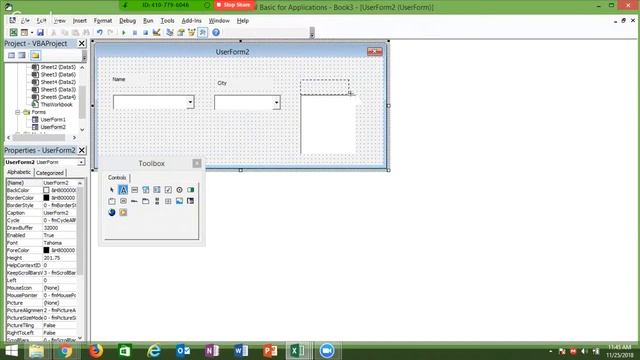This screenshot has width=640, height=360.
Task: Open the Add-Ins menu
Action: [191, 20]
